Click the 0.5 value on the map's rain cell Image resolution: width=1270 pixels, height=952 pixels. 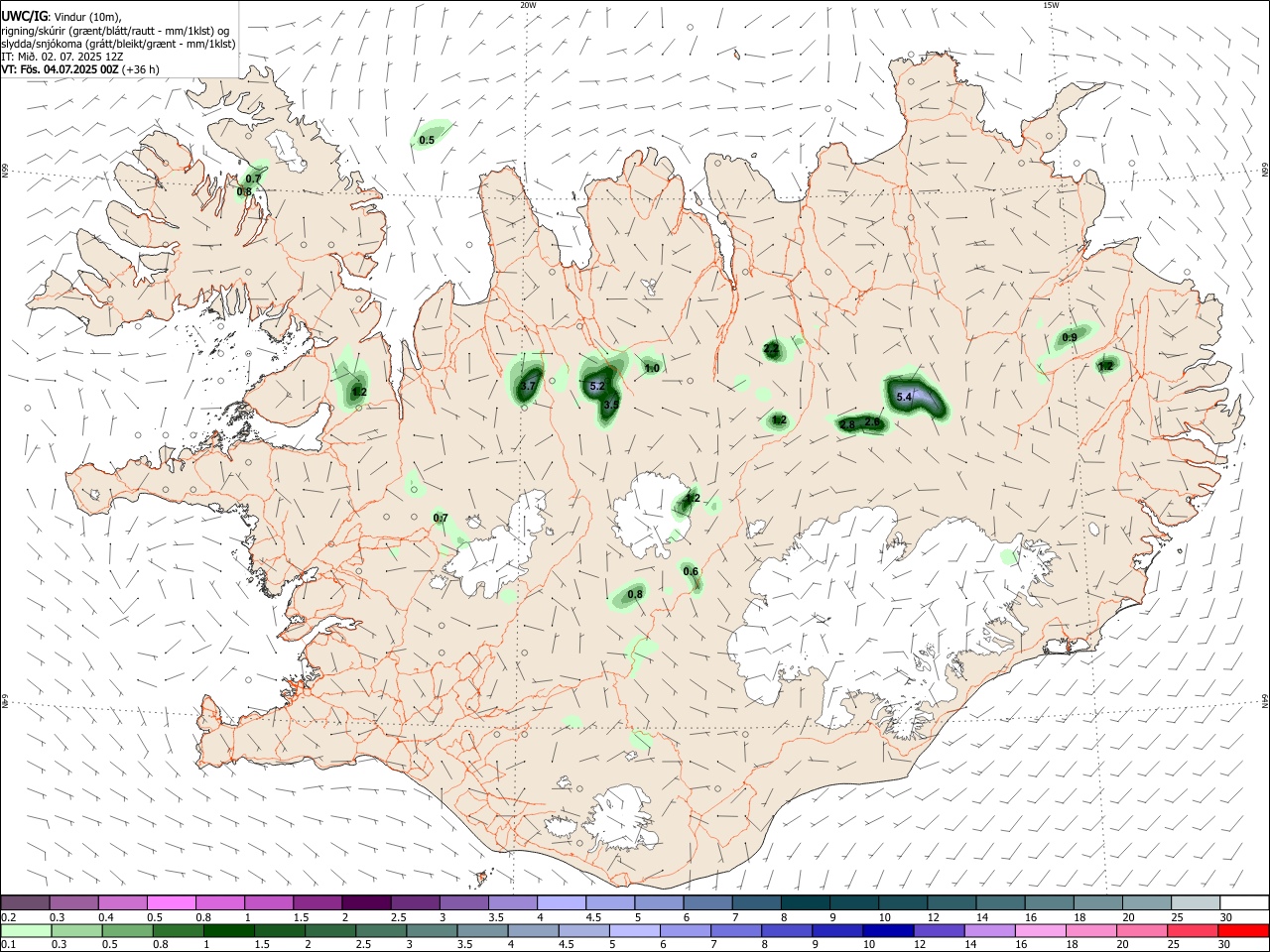427,140
